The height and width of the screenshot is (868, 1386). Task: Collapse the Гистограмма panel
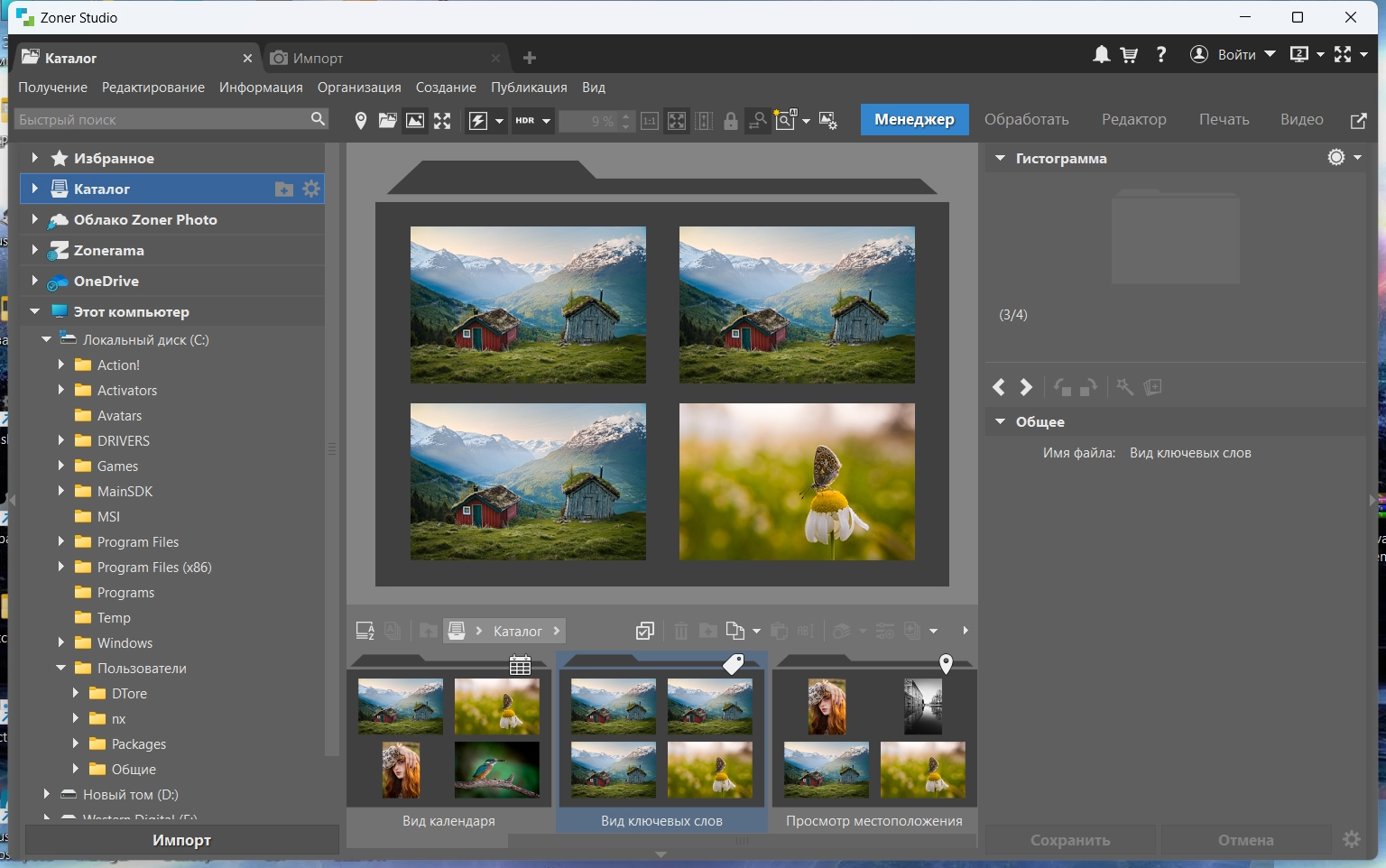coord(1000,158)
